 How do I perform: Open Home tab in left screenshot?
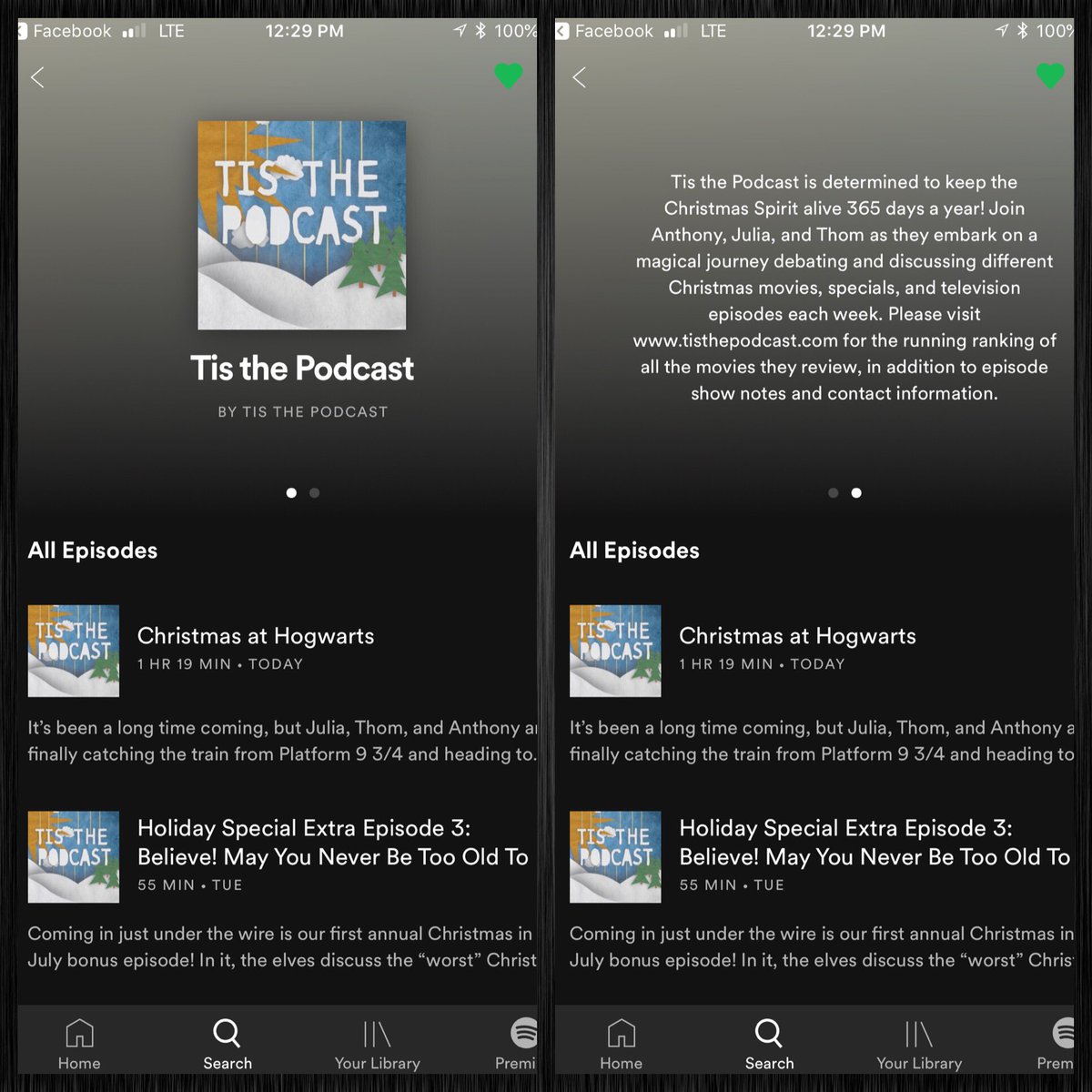pyautogui.click(x=79, y=1045)
